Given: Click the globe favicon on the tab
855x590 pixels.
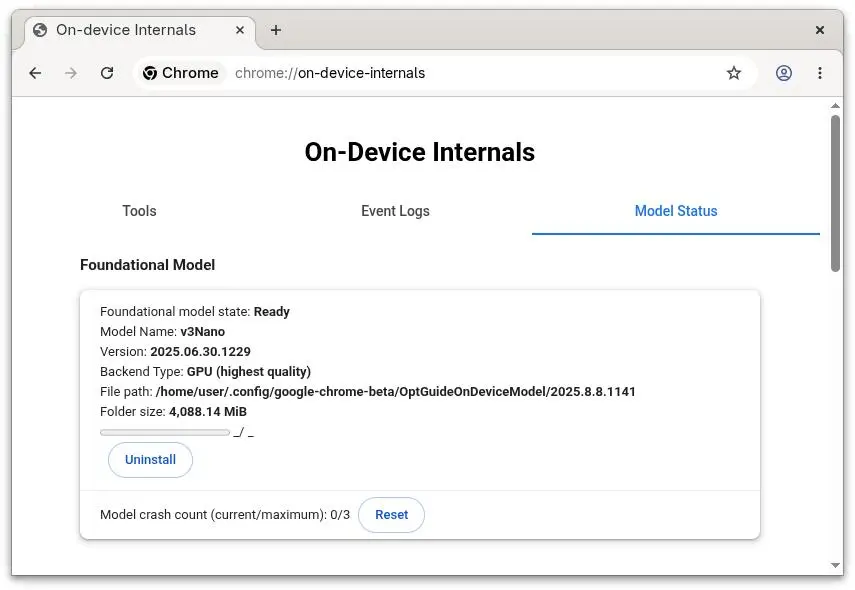Looking at the screenshot, I should [x=40, y=30].
